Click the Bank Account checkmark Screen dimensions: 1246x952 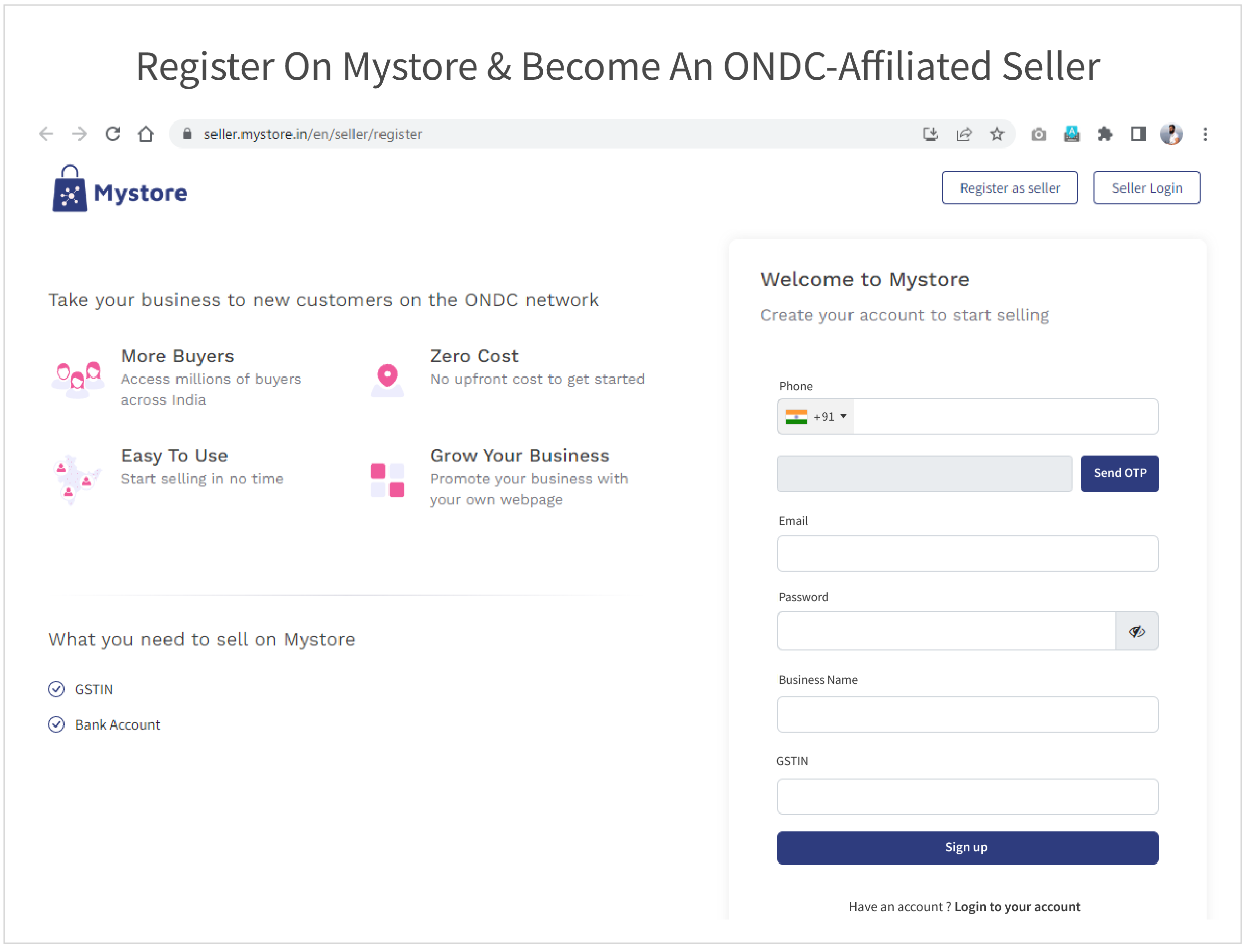[x=57, y=724]
